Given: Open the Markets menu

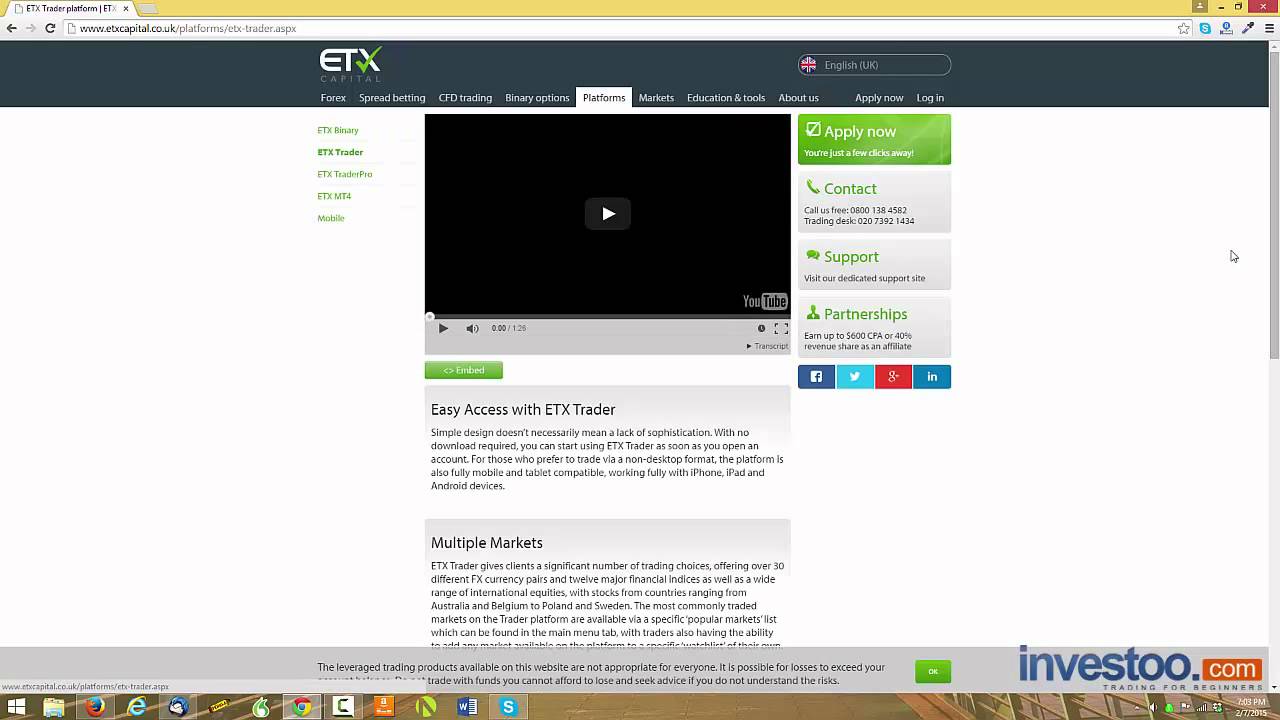Looking at the screenshot, I should 656,98.
